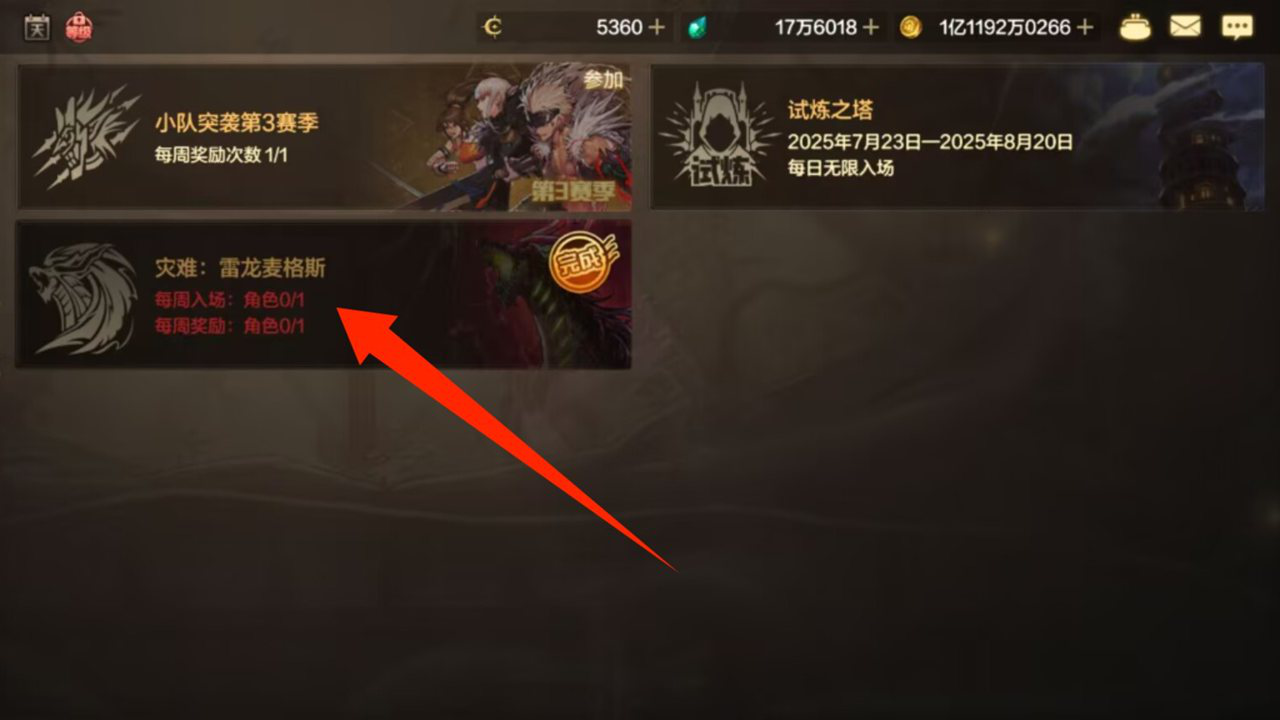Open 试炼之塔 event card
The image size is (1280, 720).
click(957, 137)
